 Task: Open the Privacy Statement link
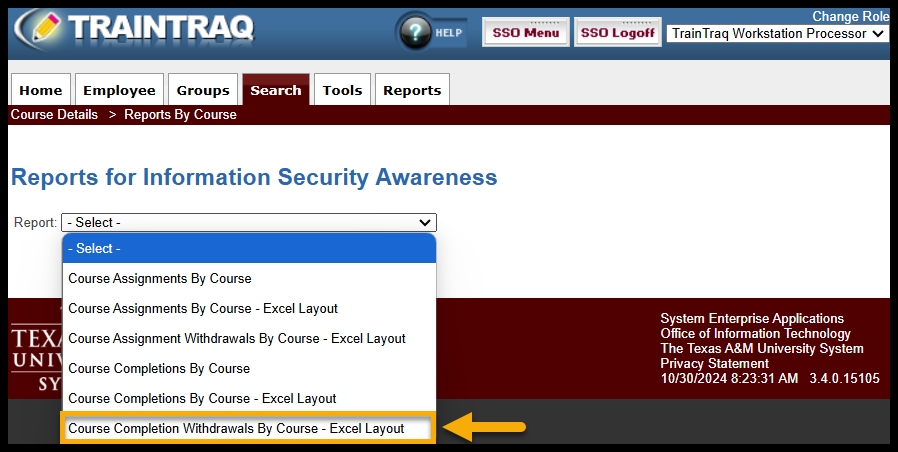pyautogui.click(x=714, y=363)
